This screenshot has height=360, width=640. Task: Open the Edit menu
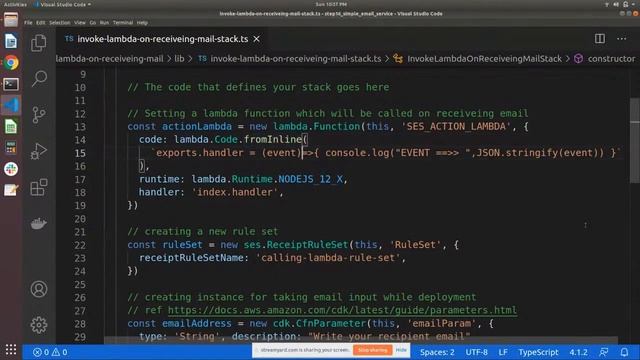point(40,23)
